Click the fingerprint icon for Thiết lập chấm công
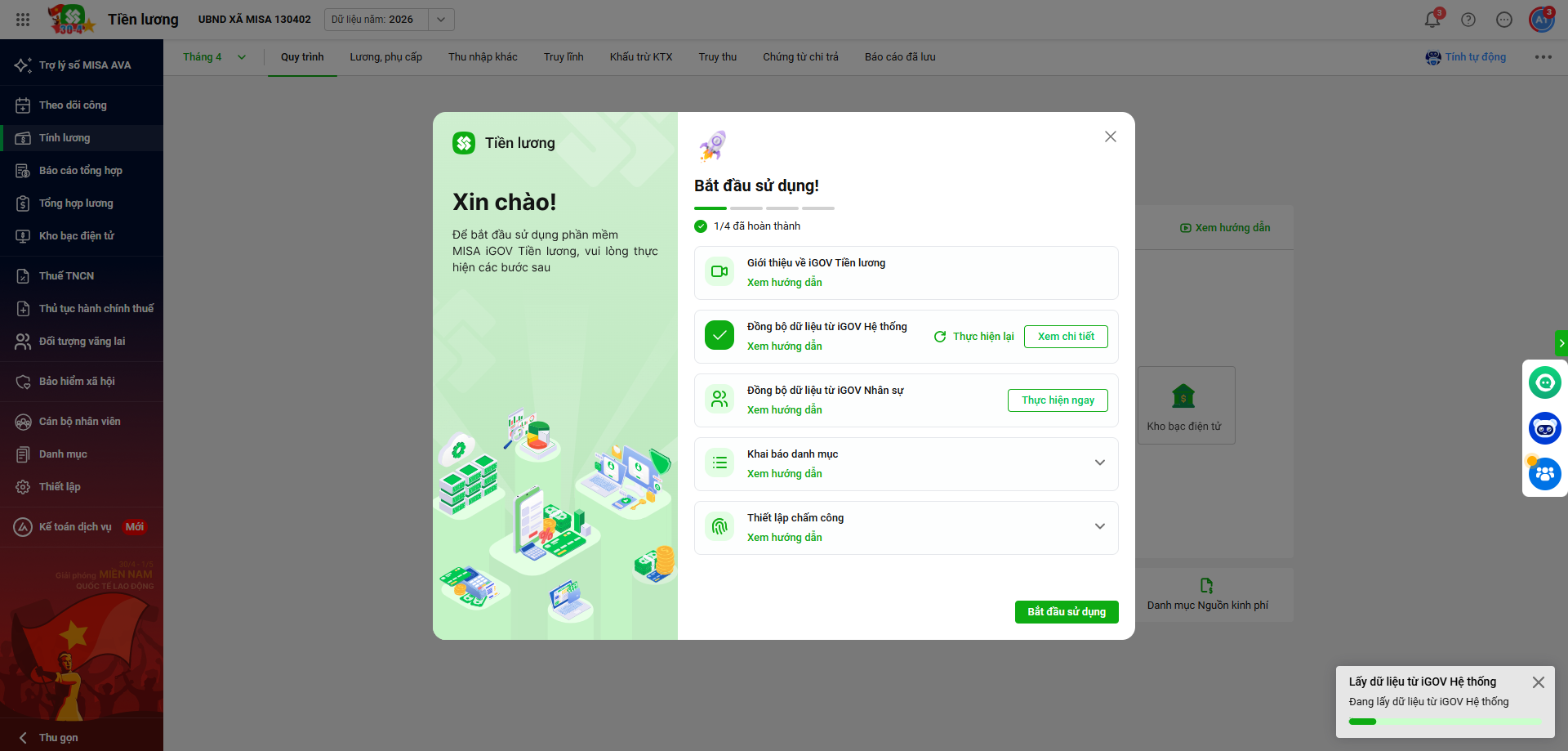 point(719,526)
